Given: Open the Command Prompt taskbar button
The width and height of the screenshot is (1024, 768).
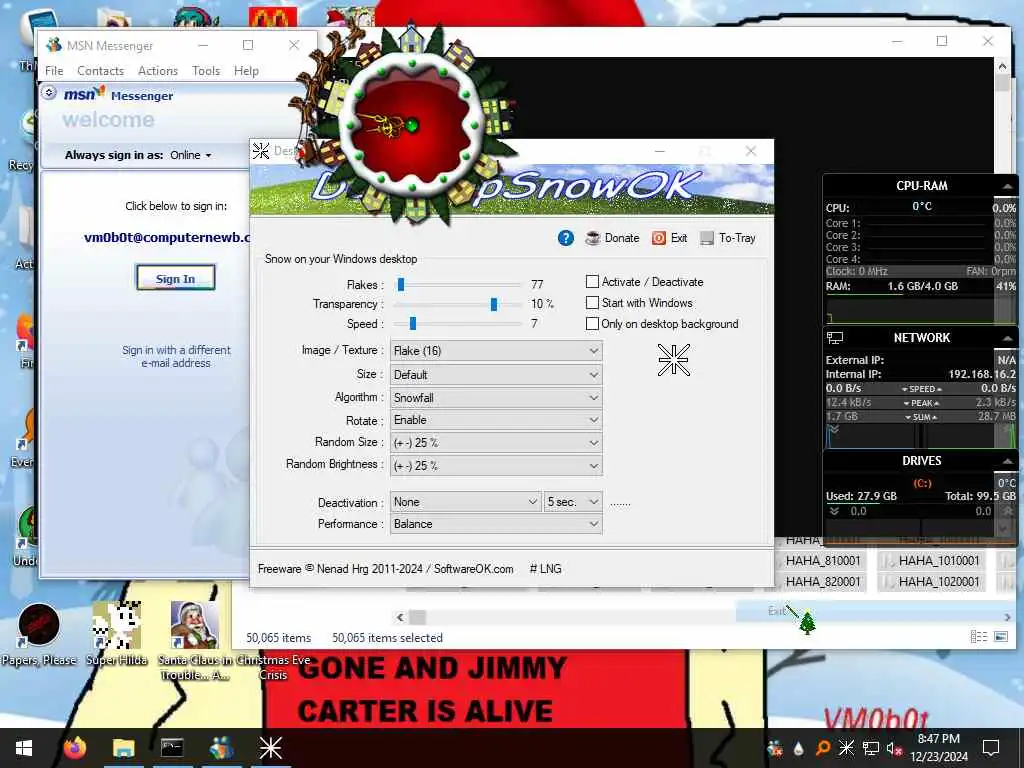Looking at the screenshot, I should (x=172, y=747).
